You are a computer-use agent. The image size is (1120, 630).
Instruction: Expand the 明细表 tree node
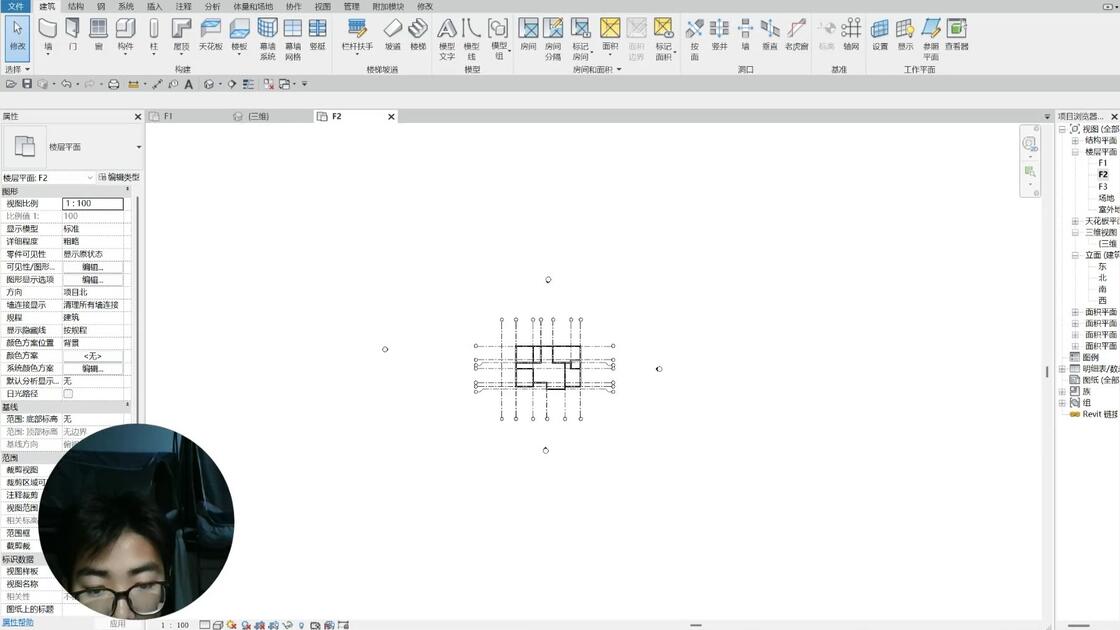(1063, 369)
